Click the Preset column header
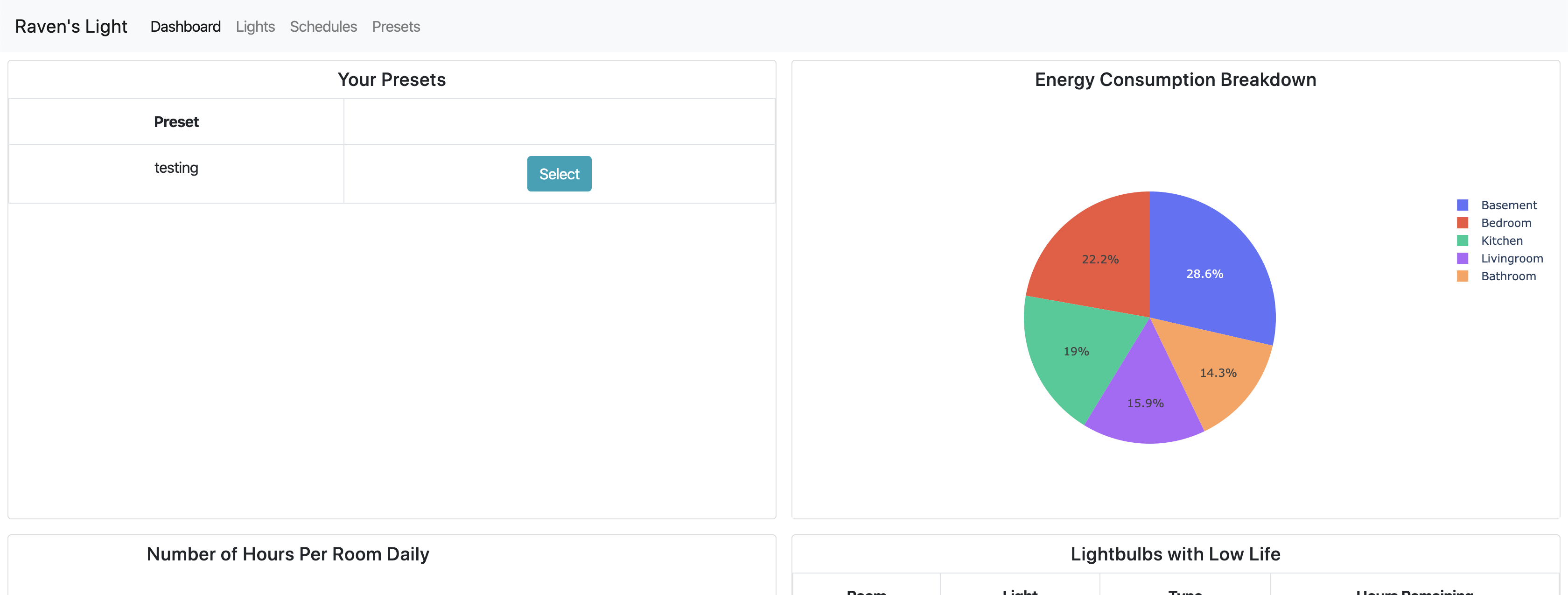The image size is (1568, 595). click(x=176, y=122)
